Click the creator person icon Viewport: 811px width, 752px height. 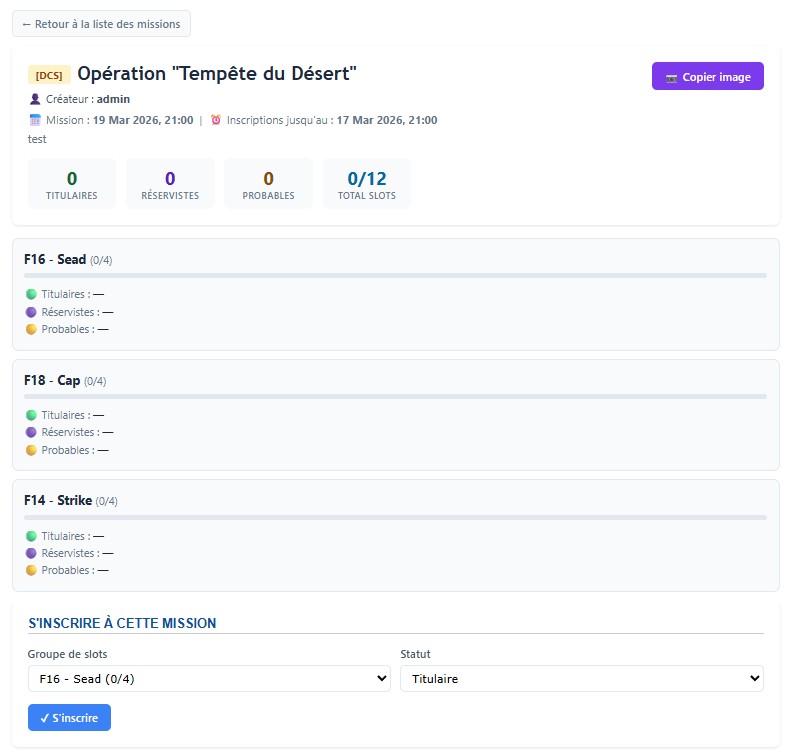35,99
